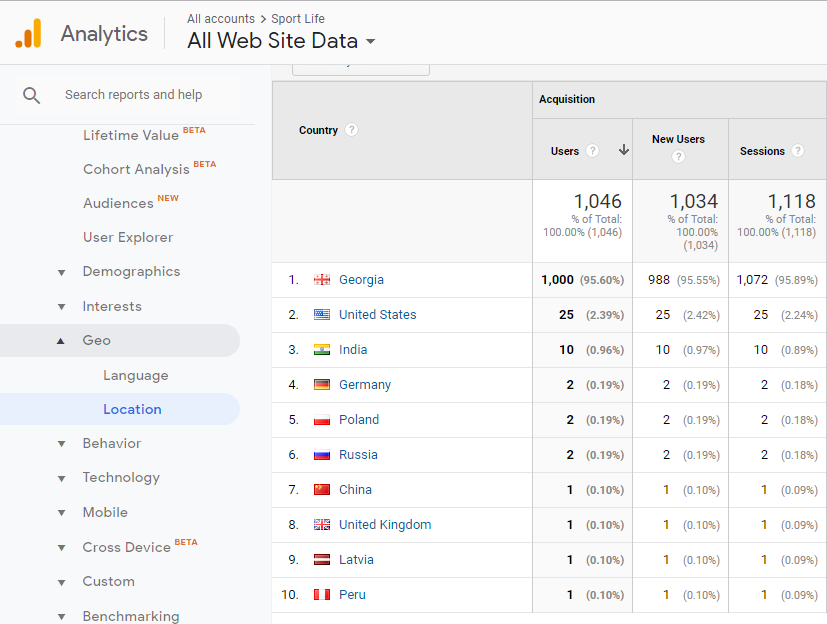Click the search magnifier icon

point(31,95)
